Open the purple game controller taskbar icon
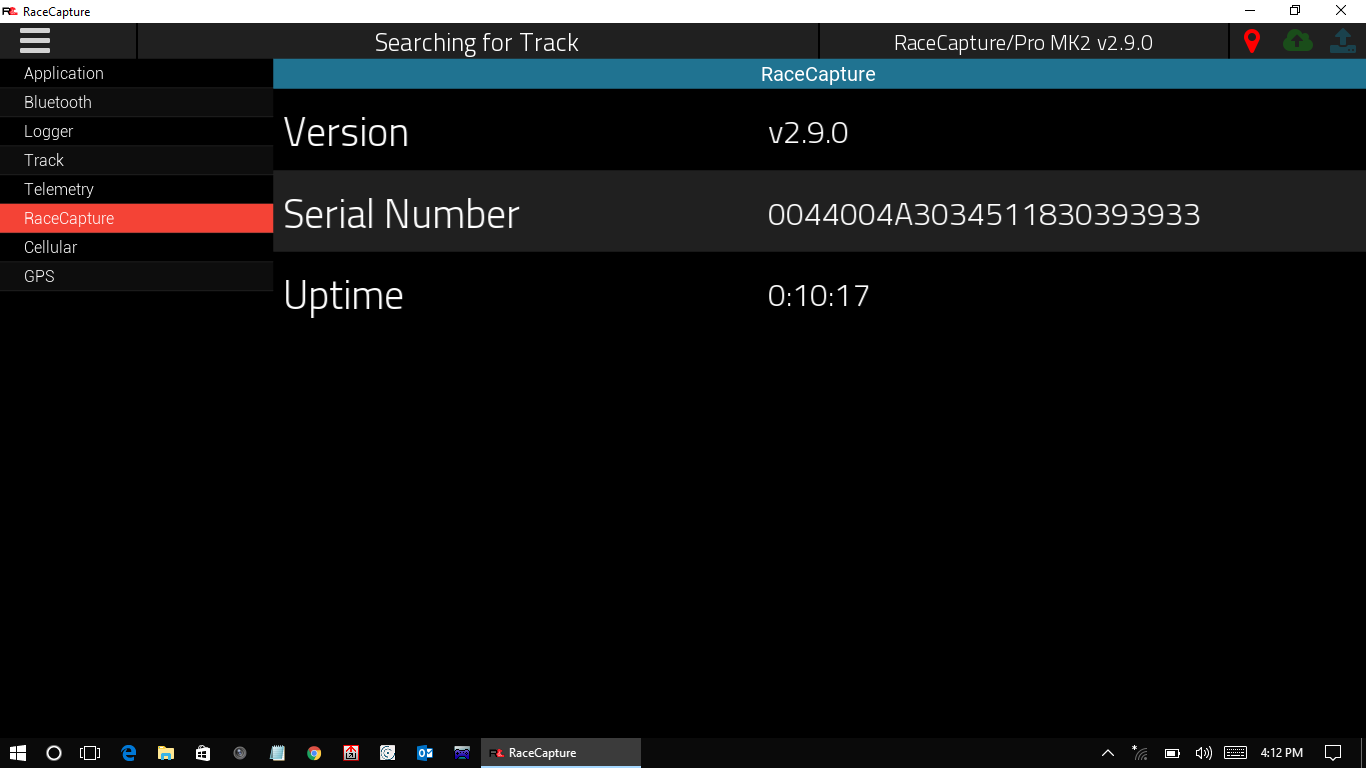Screen dimensions: 1366x768 [x=462, y=753]
